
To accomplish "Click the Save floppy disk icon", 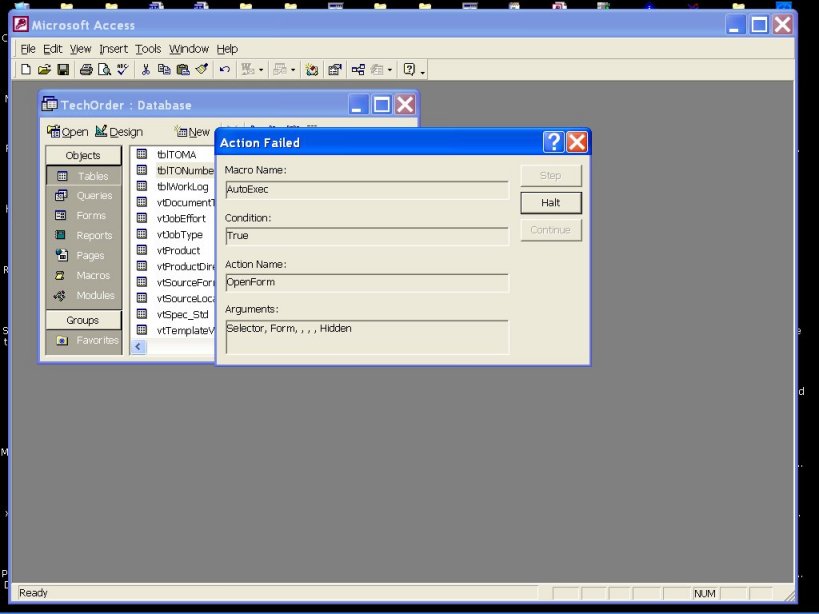I will (x=63, y=69).
